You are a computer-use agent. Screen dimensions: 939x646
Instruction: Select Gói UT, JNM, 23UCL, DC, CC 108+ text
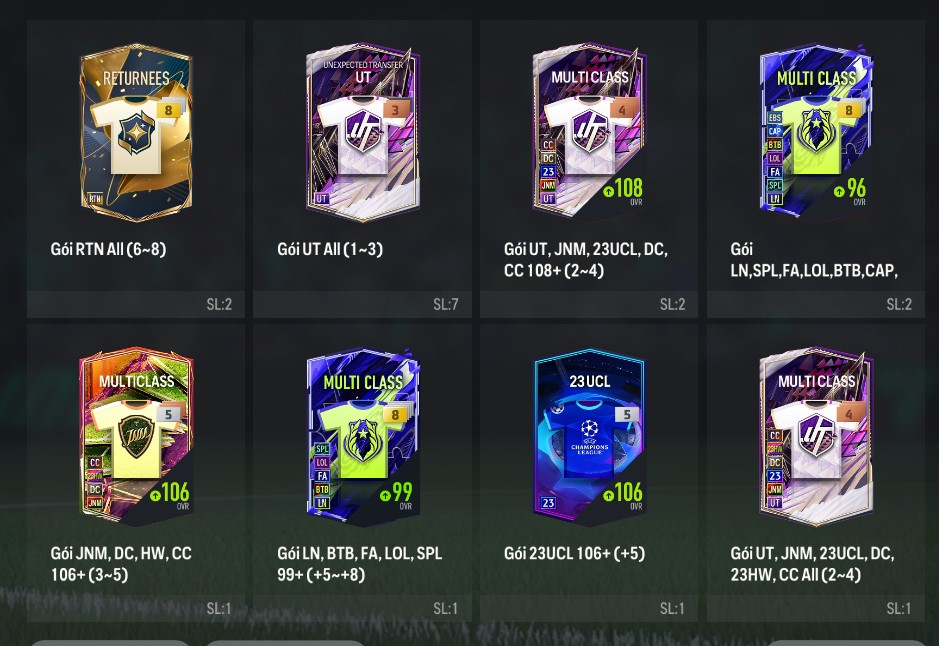[586, 260]
